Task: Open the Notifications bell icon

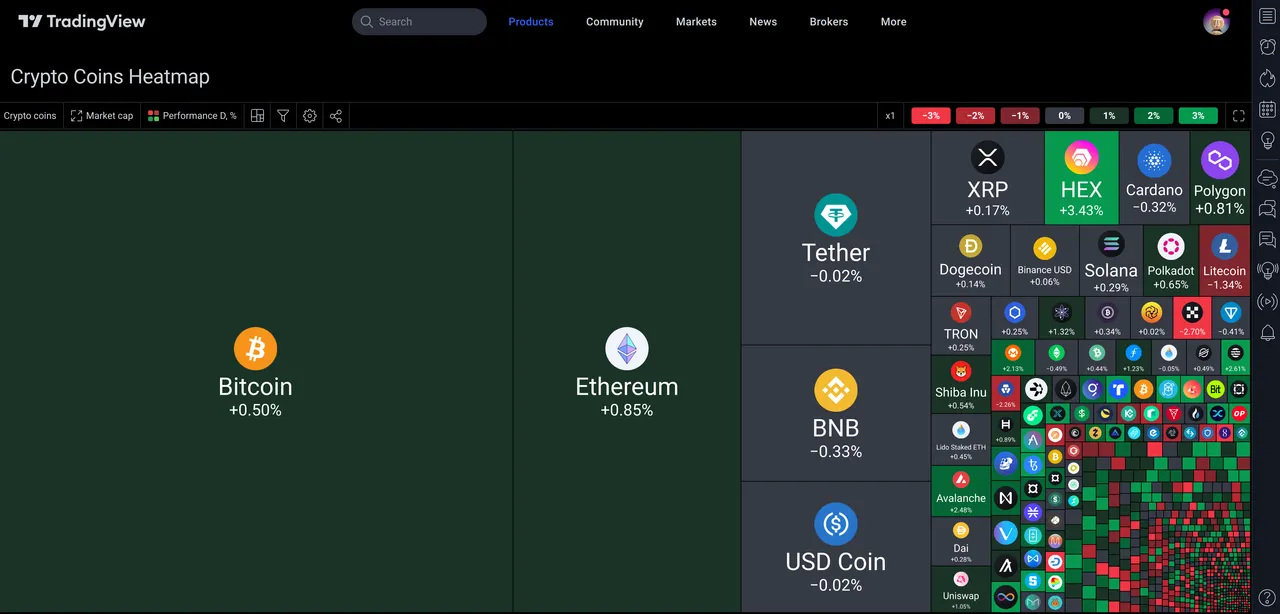Action: click(x=1267, y=332)
